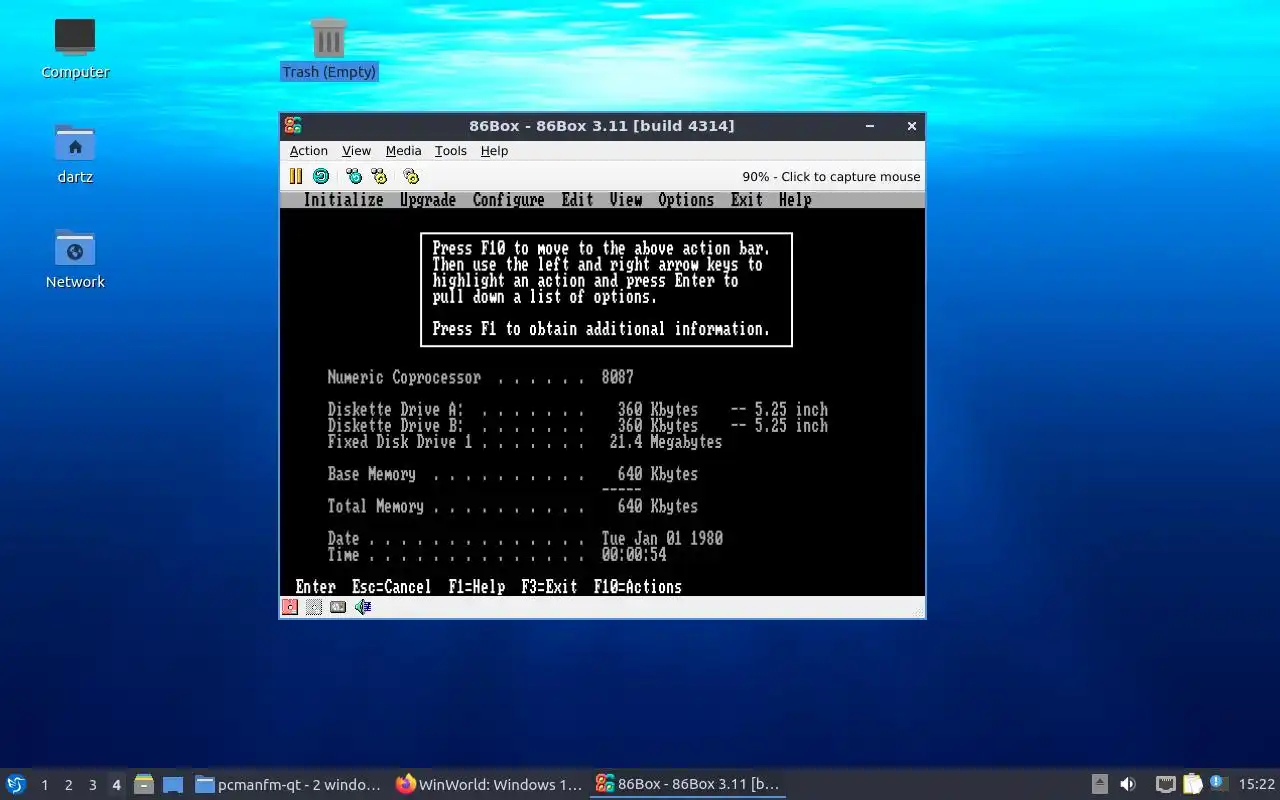This screenshot has width=1280, height=800.
Task: Open the Media menu
Action: pyautogui.click(x=403, y=151)
